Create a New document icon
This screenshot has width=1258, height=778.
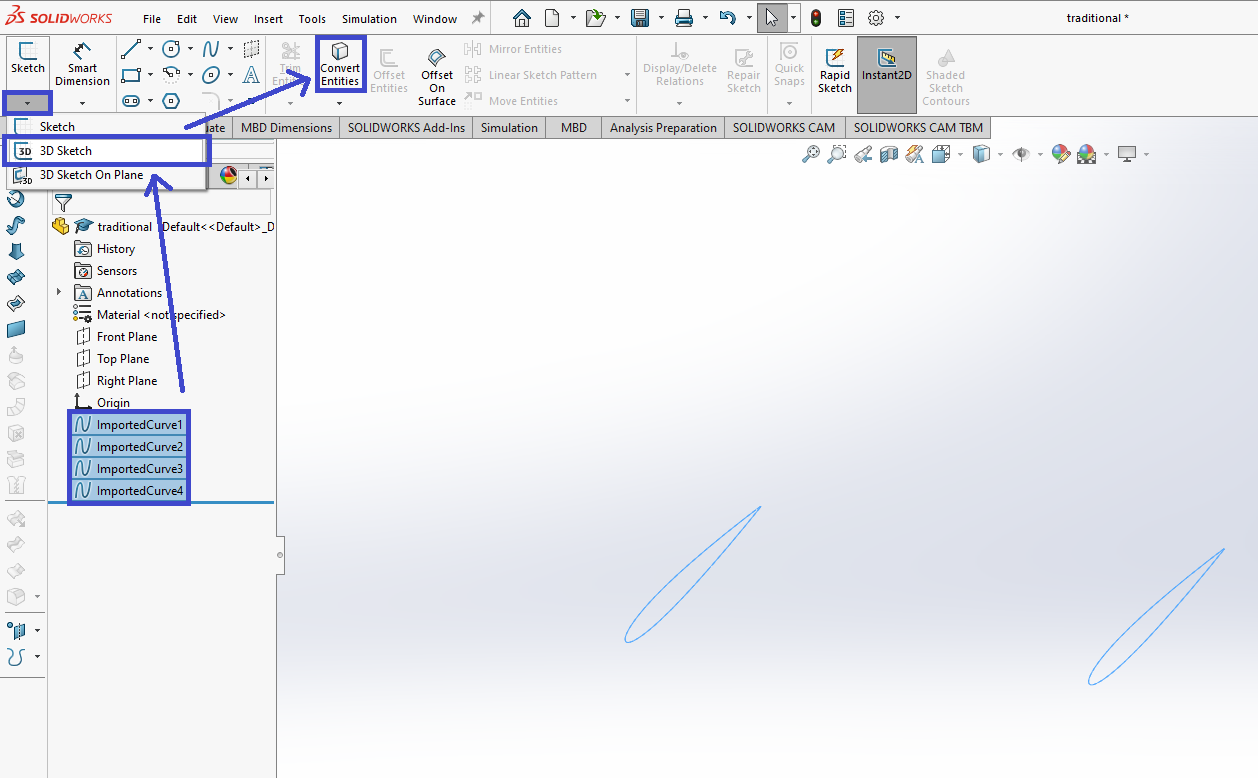coord(551,18)
